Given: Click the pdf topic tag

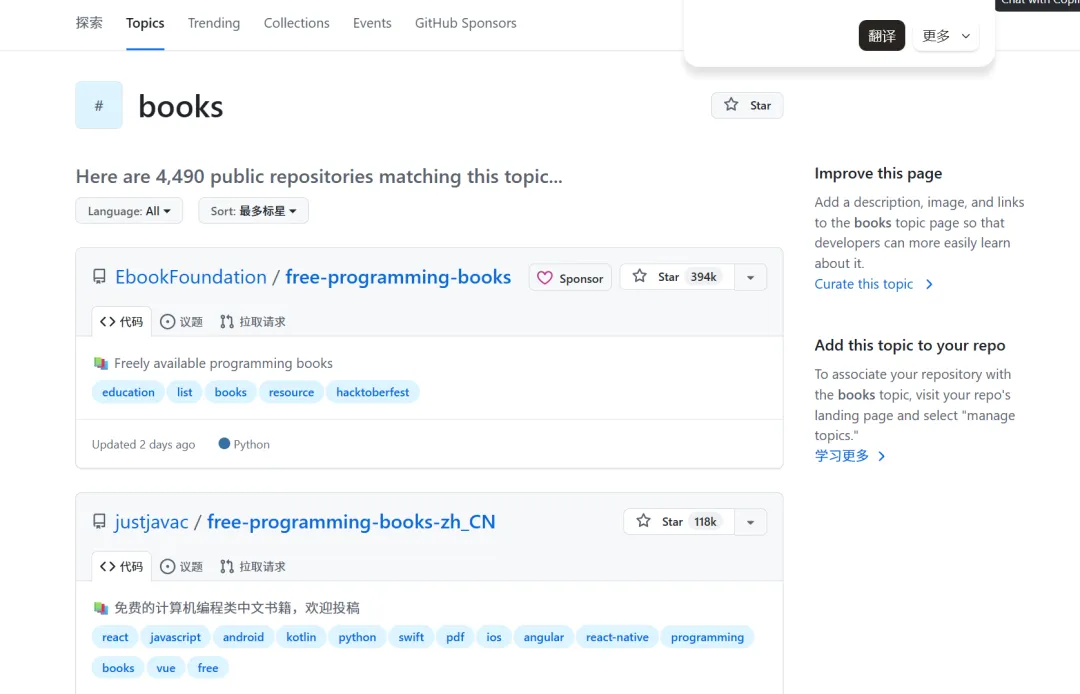Looking at the screenshot, I should click(x=455, y=637).
